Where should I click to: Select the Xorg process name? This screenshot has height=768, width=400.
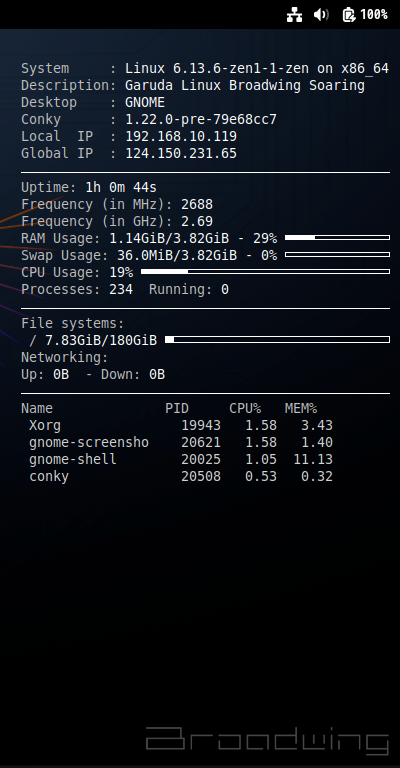45,426
